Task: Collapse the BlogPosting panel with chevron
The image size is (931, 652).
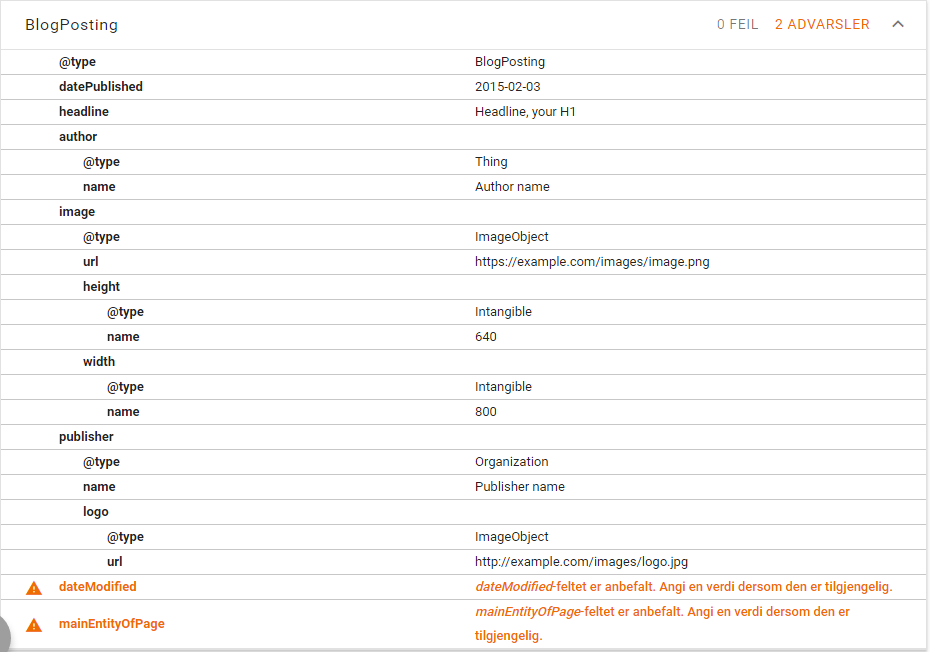Action: coord(897,25)
